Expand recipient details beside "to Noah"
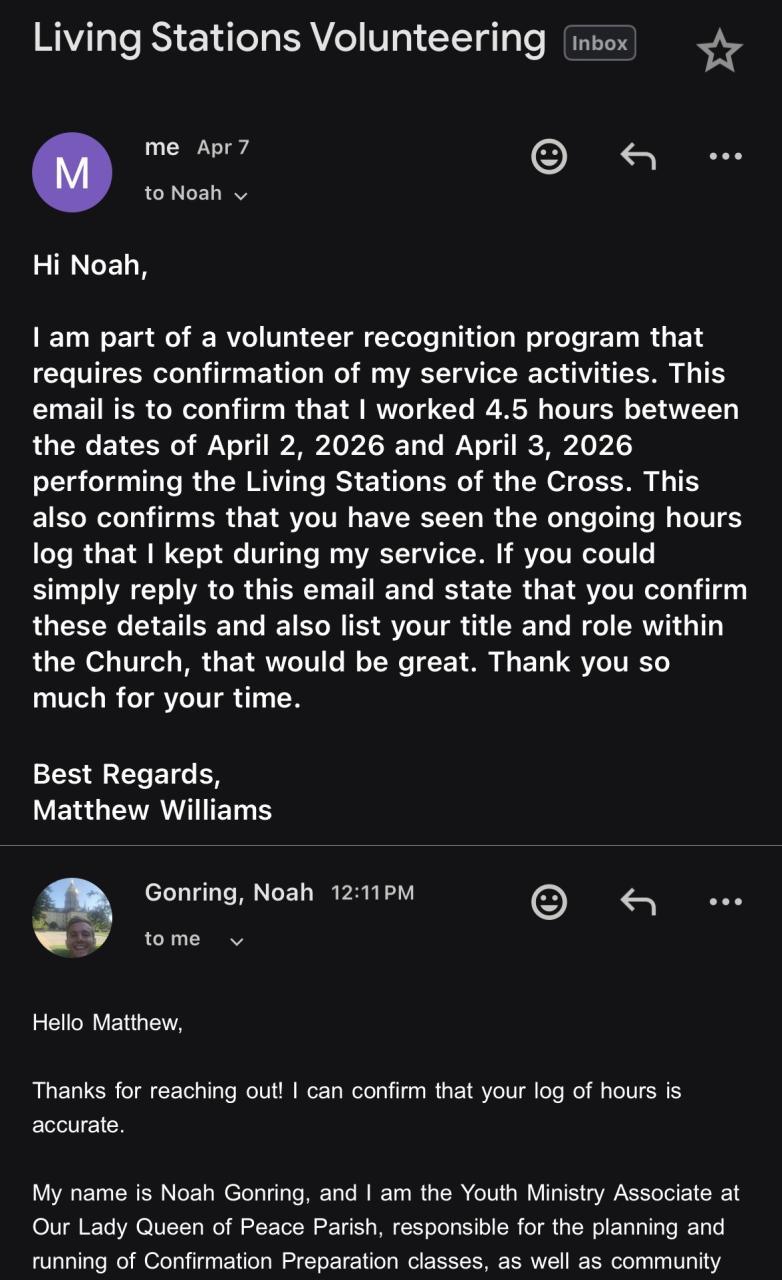Image resolution: width=782 pixels, height=1280 pixels. pyautogui.click(x=240, y=195)
